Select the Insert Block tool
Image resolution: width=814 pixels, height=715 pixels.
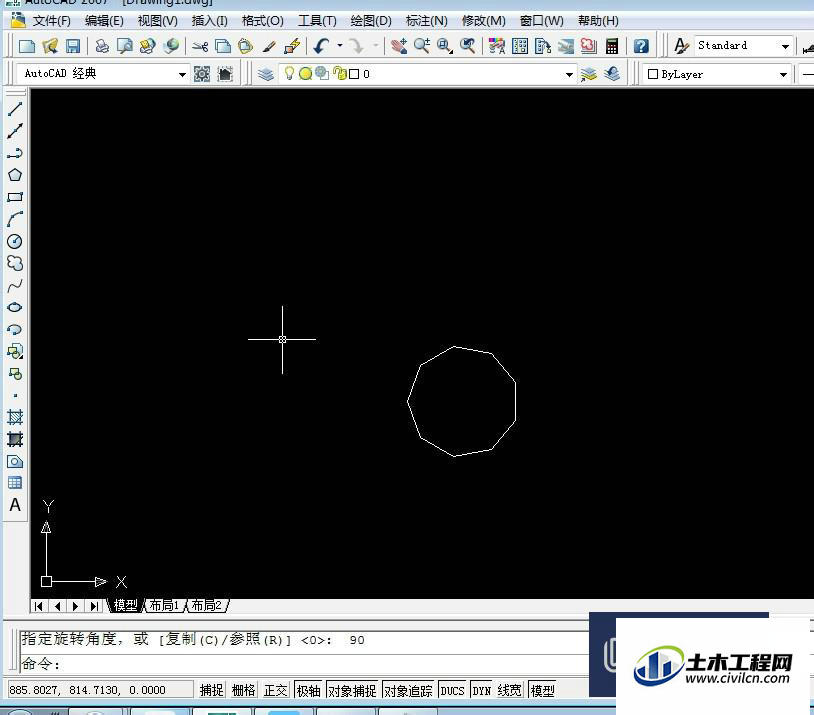coord(15,352)
